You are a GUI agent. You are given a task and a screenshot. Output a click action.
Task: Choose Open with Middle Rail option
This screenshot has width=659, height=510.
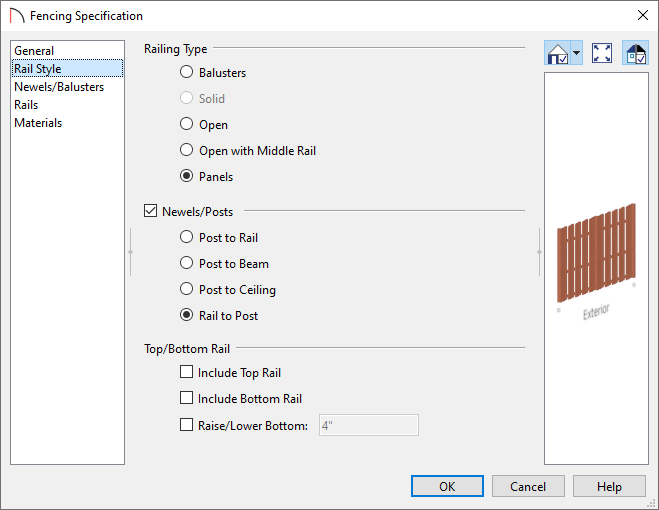186,150
